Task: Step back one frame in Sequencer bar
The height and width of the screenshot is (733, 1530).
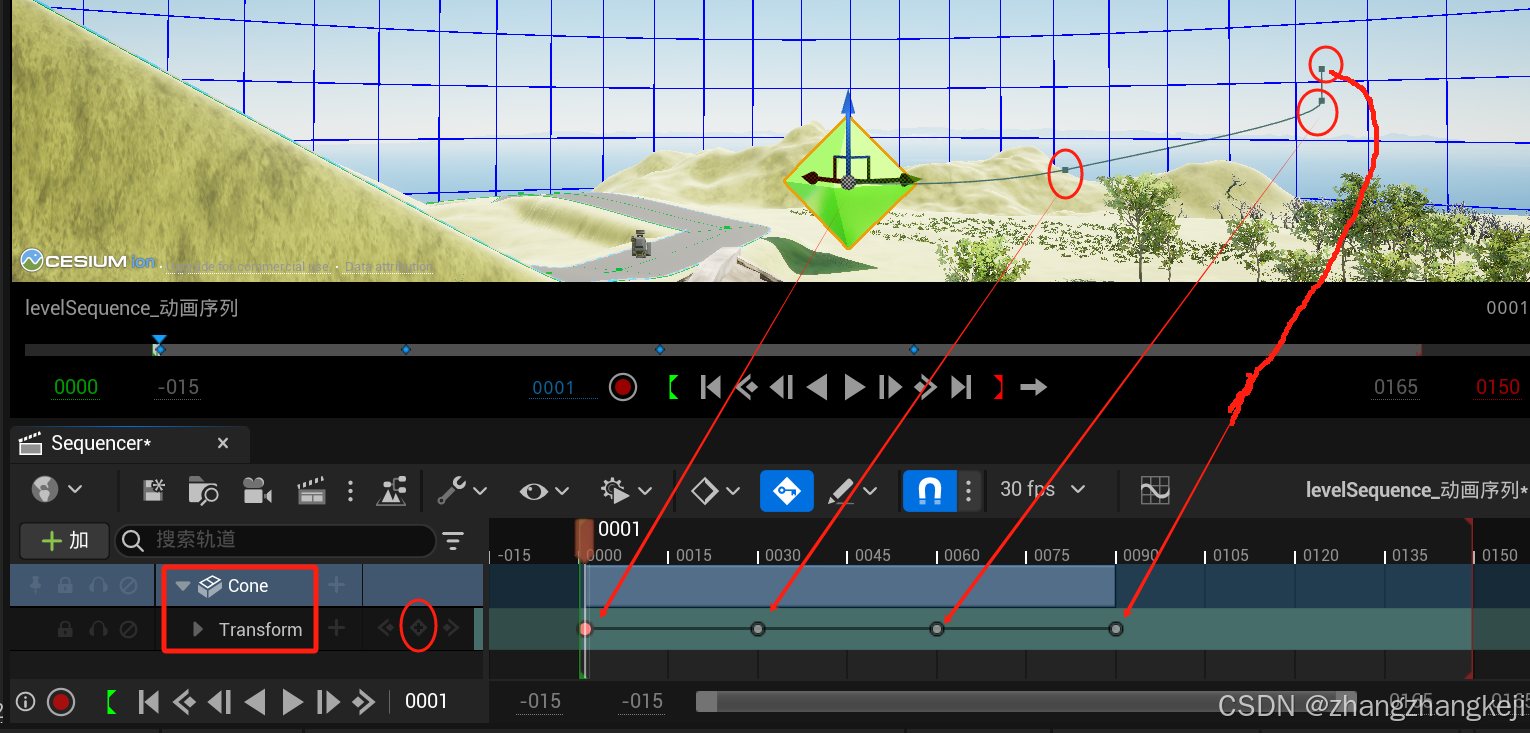Action: (x=220, y=702)
